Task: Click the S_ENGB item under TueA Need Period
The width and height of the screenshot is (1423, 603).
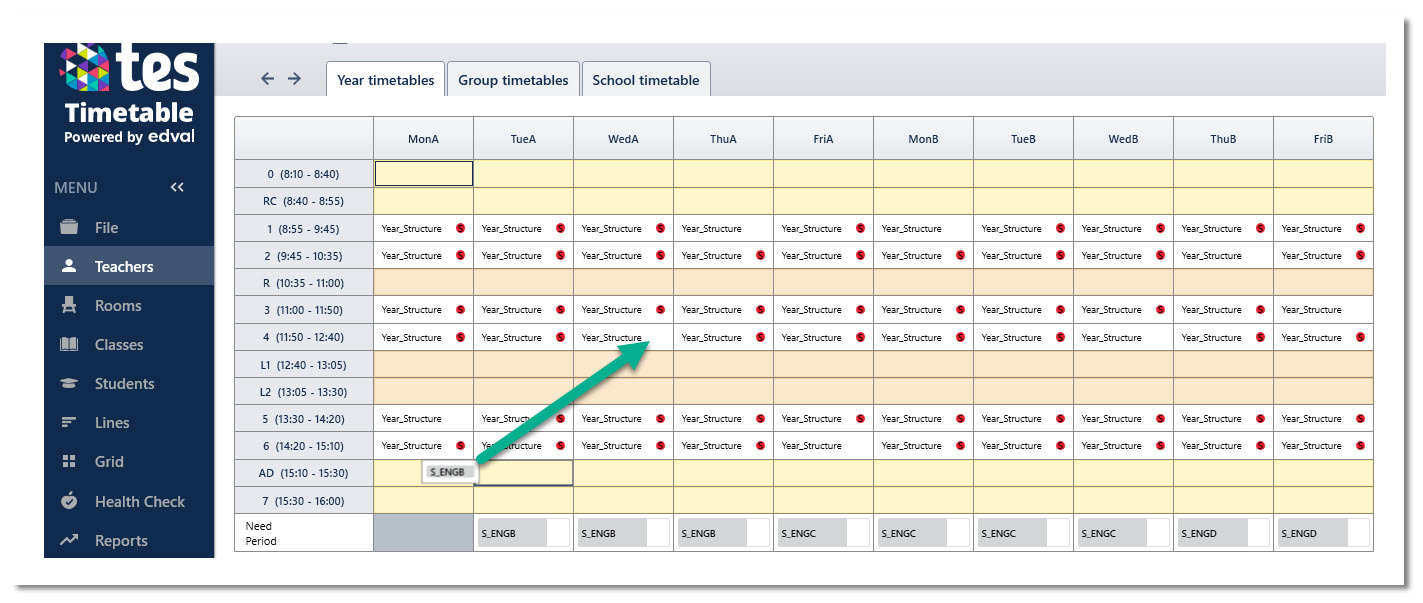Action: point(512,533)
